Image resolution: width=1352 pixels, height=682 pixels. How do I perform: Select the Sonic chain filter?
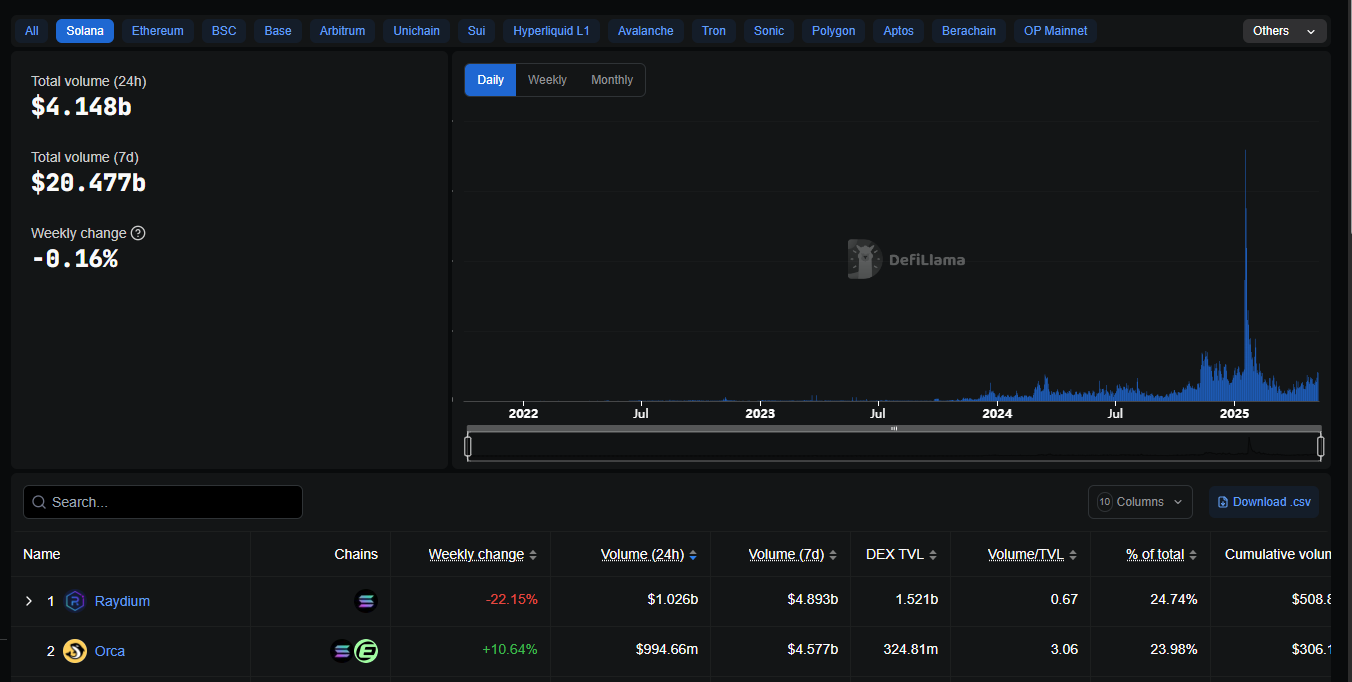point(769,31)
